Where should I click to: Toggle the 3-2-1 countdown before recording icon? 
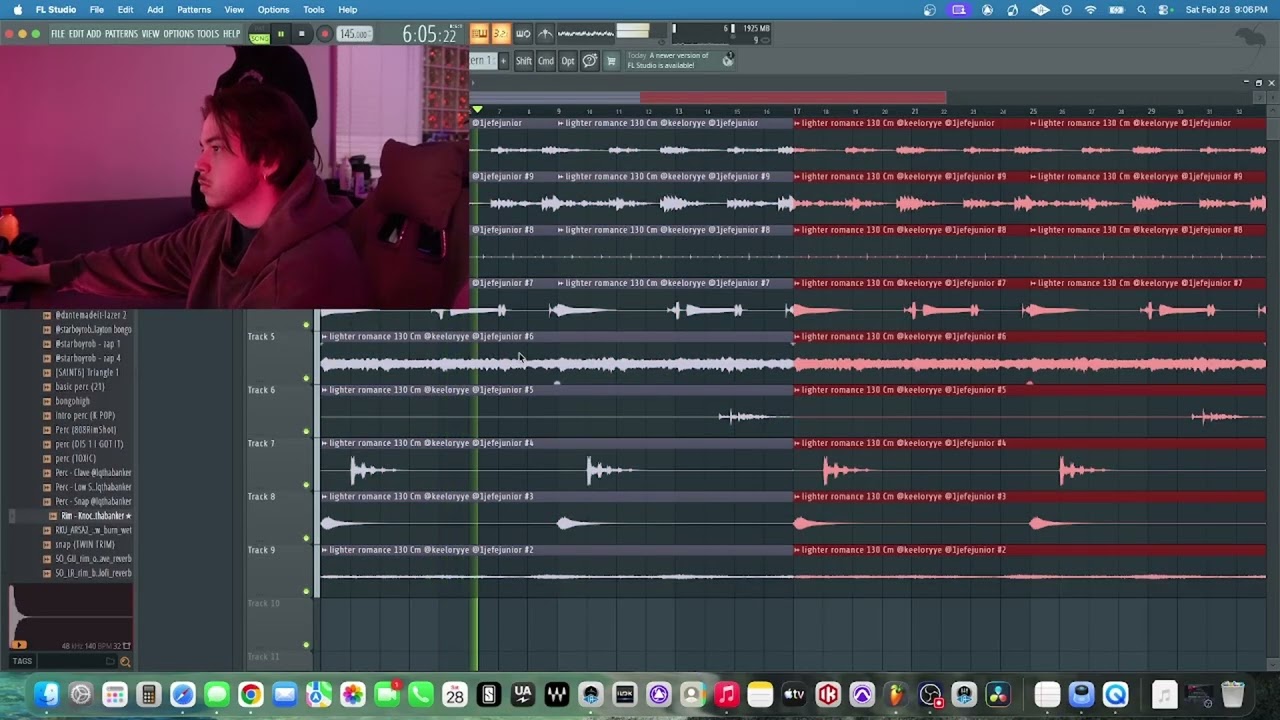[x=501, y=34]
